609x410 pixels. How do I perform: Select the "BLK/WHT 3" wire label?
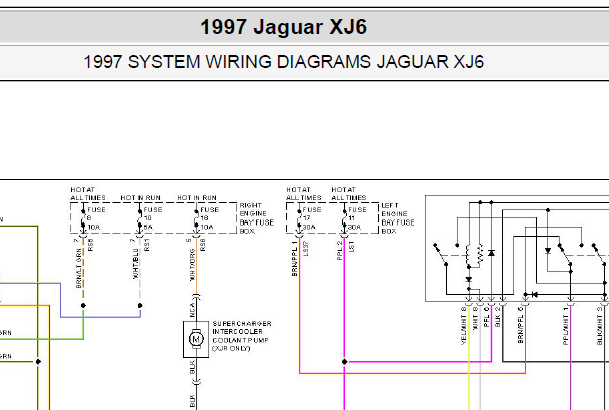(x=599, y=325)
